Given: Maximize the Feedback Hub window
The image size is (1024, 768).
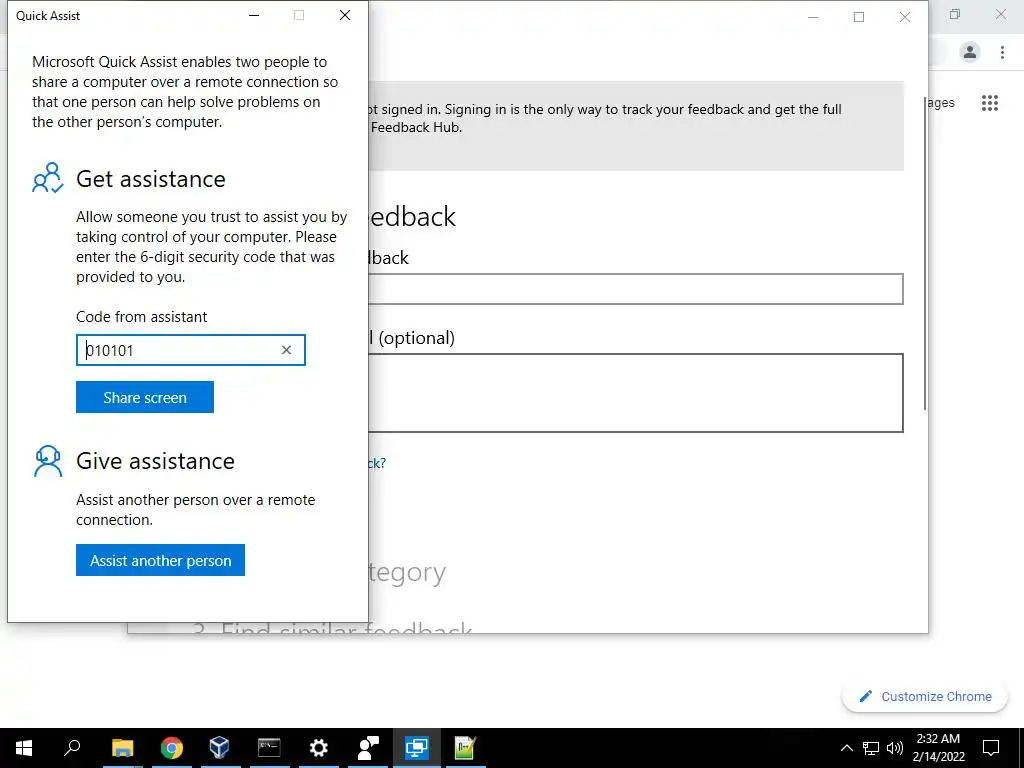Looking at the screenshot, I should [x=859, y=17].
